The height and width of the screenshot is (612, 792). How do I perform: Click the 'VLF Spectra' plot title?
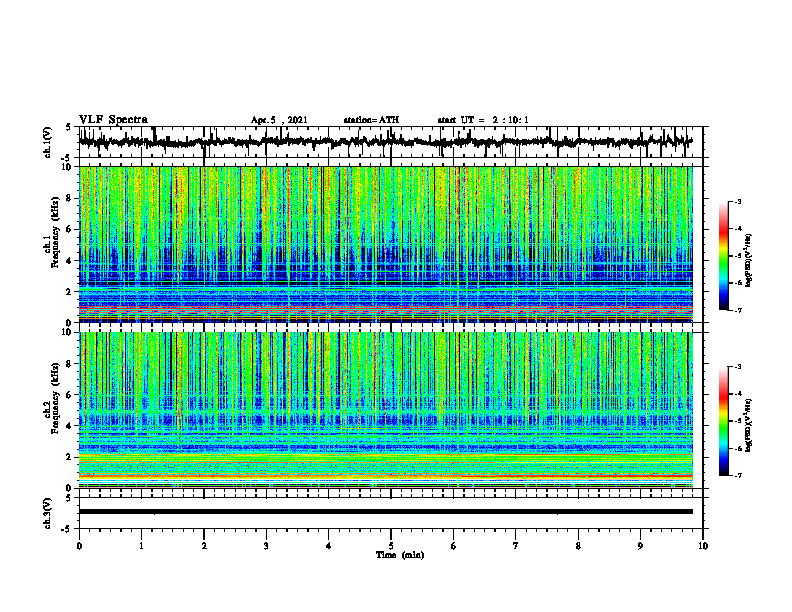[113, 120]
